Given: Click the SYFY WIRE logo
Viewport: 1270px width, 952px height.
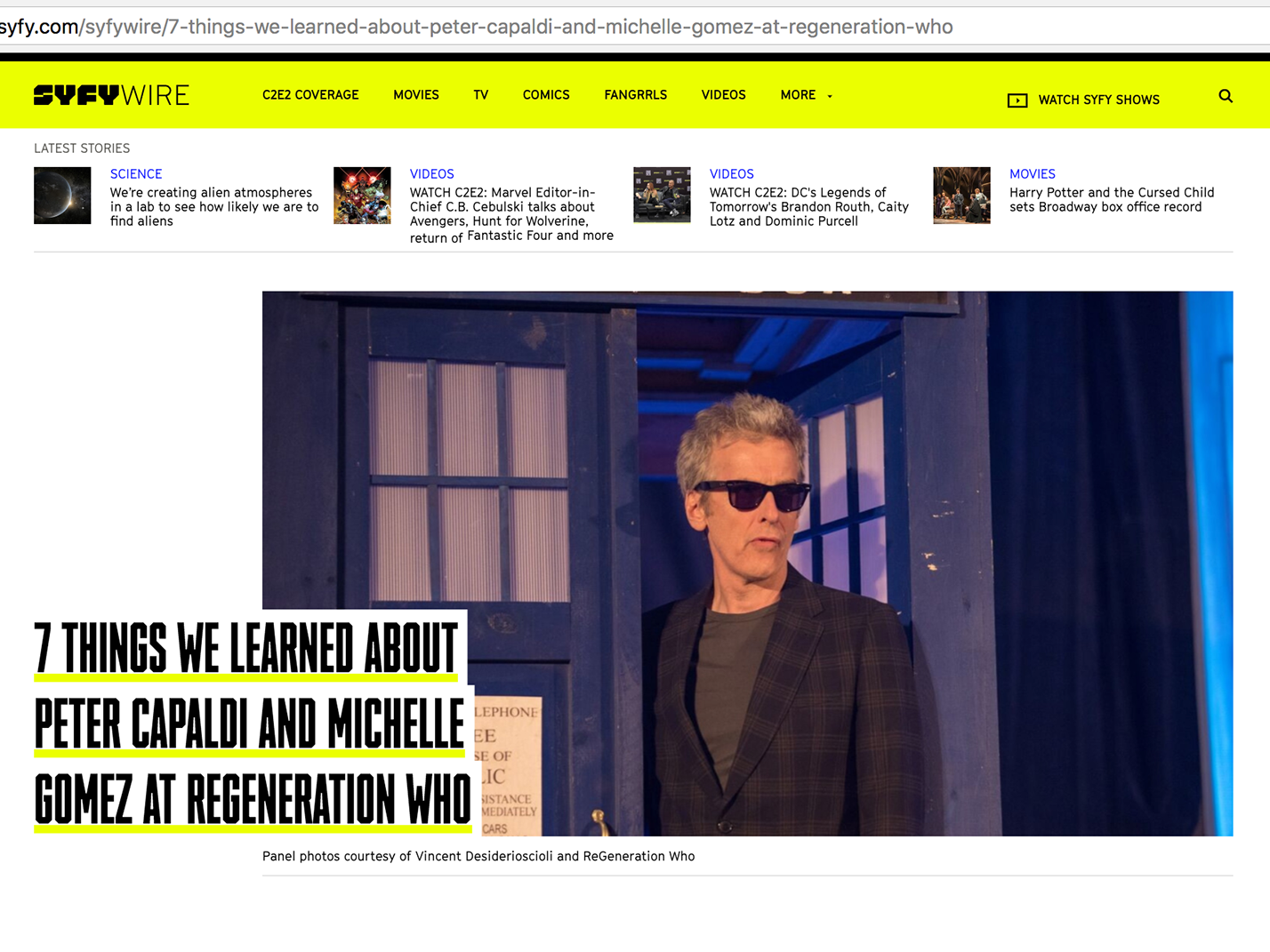Looking at the screenshot, I should pyautogui.click(x=111, y=95).
